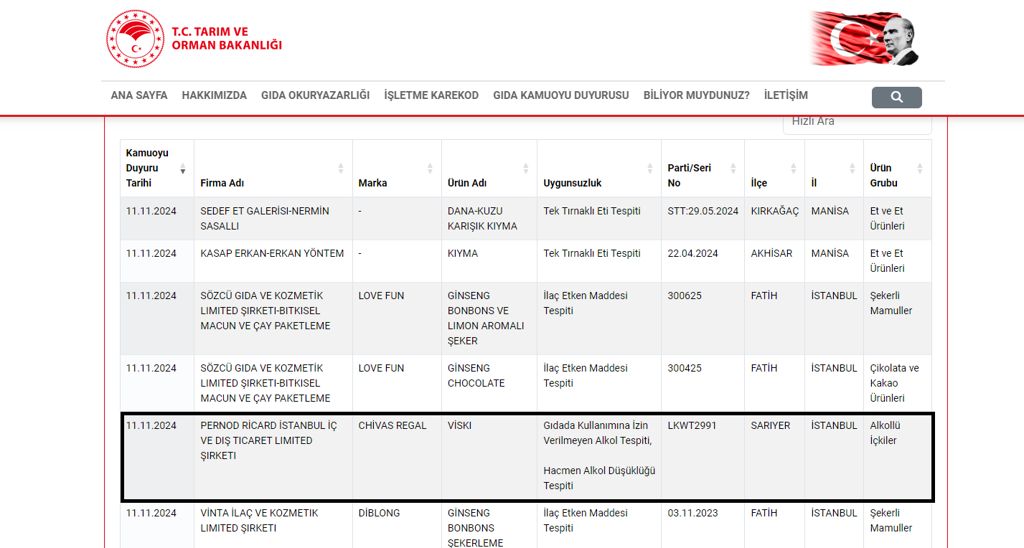Viewport: 1024px width, 548px height.
Task: Click the KIRKAĞAÇ district cell
Action: 775,219
